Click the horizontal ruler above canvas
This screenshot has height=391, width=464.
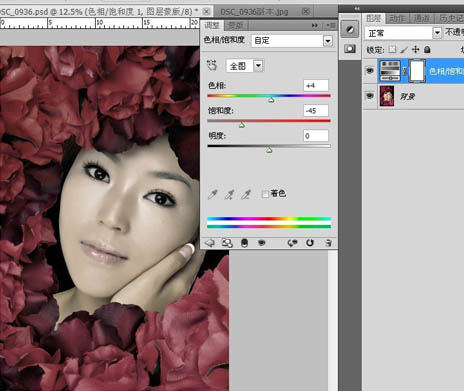99,23
